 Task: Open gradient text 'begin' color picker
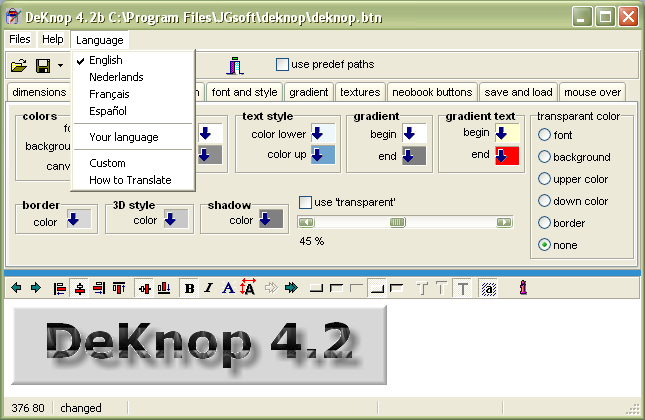501,133
